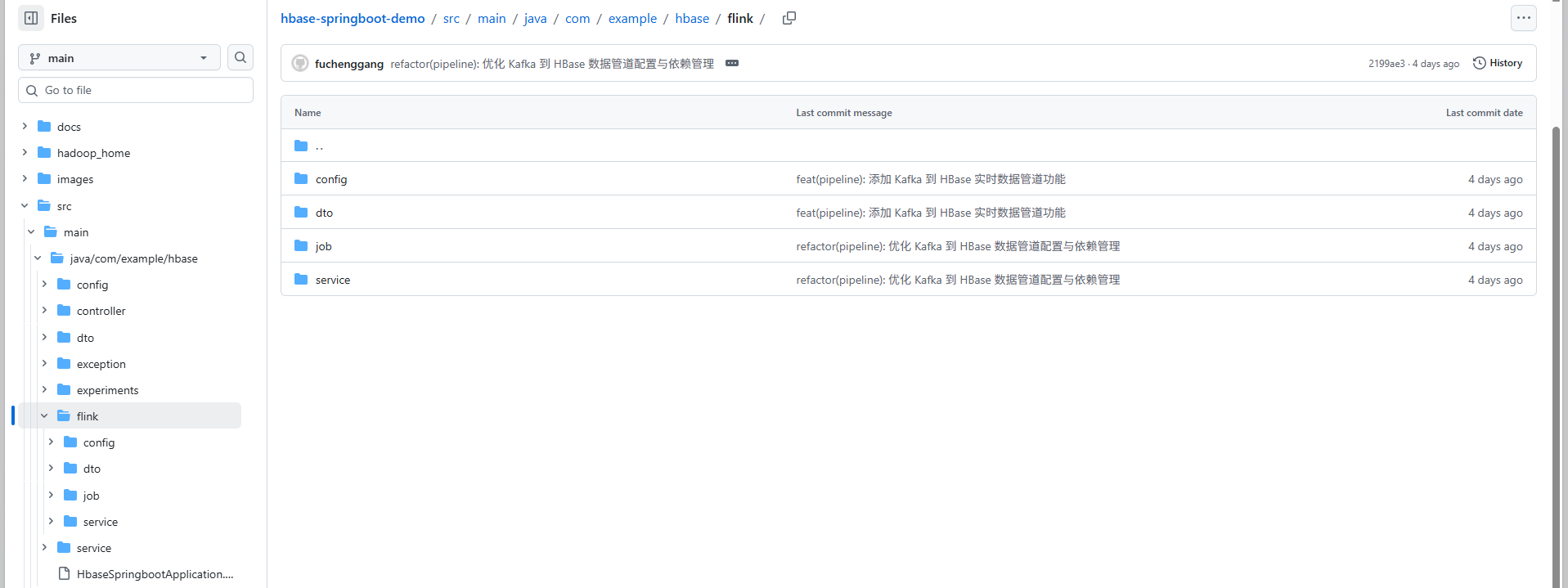This screenshot has height=588, width=1568.
Task: Expand the experiments folder chevron
Action: (44, 389)
